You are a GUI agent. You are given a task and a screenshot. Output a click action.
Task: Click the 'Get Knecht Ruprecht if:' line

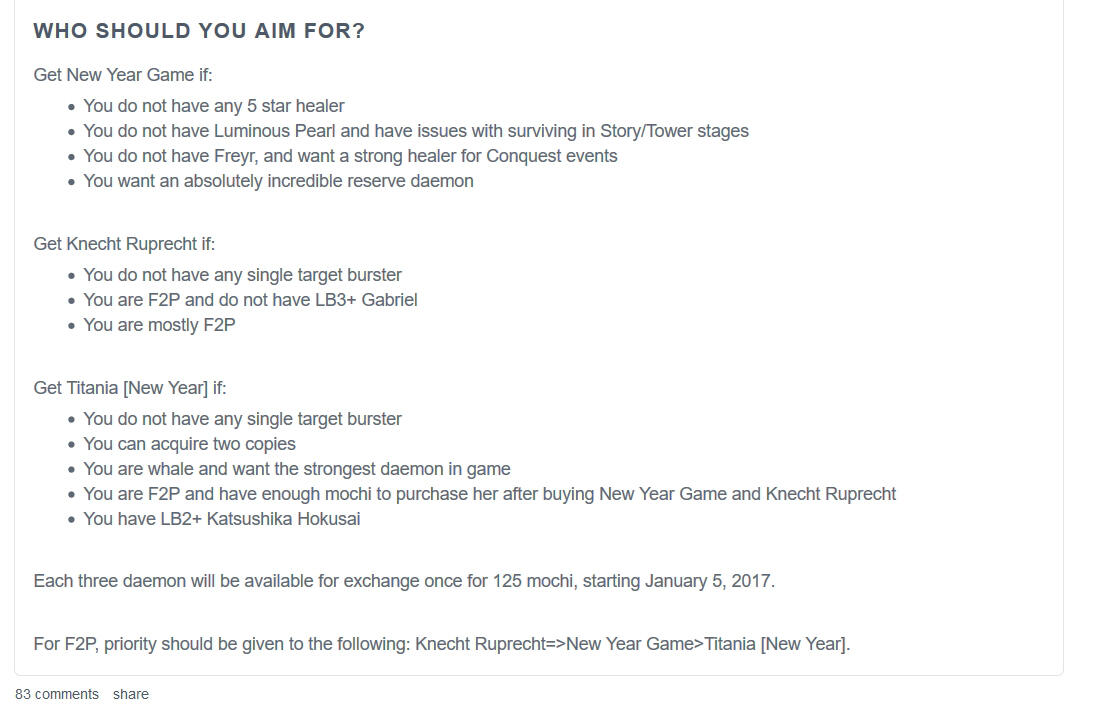click(124, 244)
